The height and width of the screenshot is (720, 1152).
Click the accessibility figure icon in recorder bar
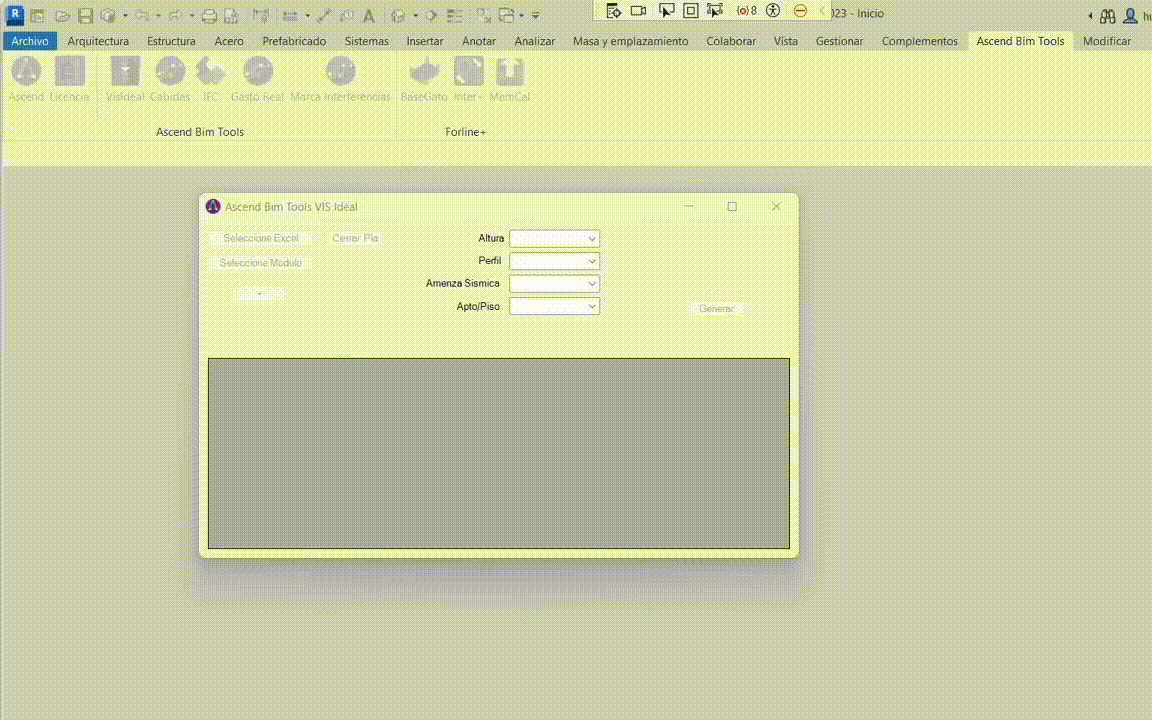click(x=773, y=10)
